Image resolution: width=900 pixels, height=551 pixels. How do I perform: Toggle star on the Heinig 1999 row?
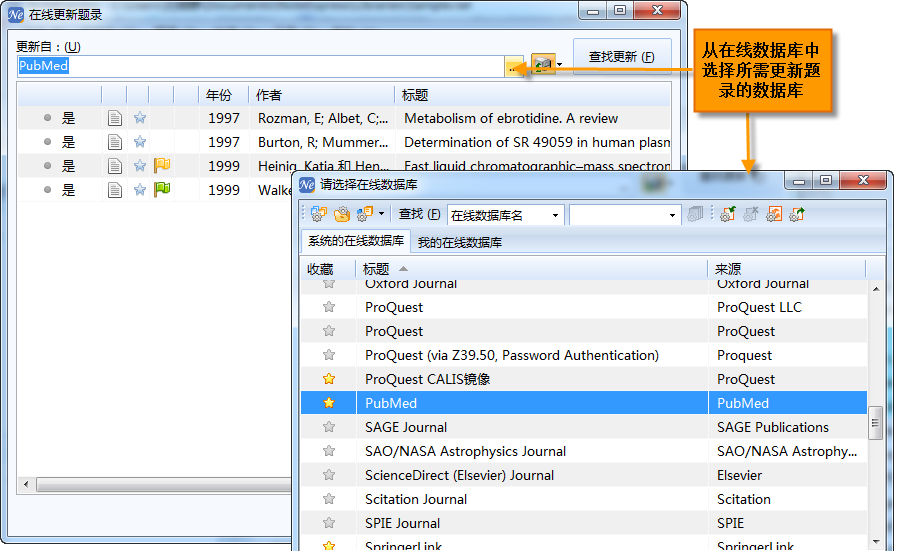(x=139, y=165)
